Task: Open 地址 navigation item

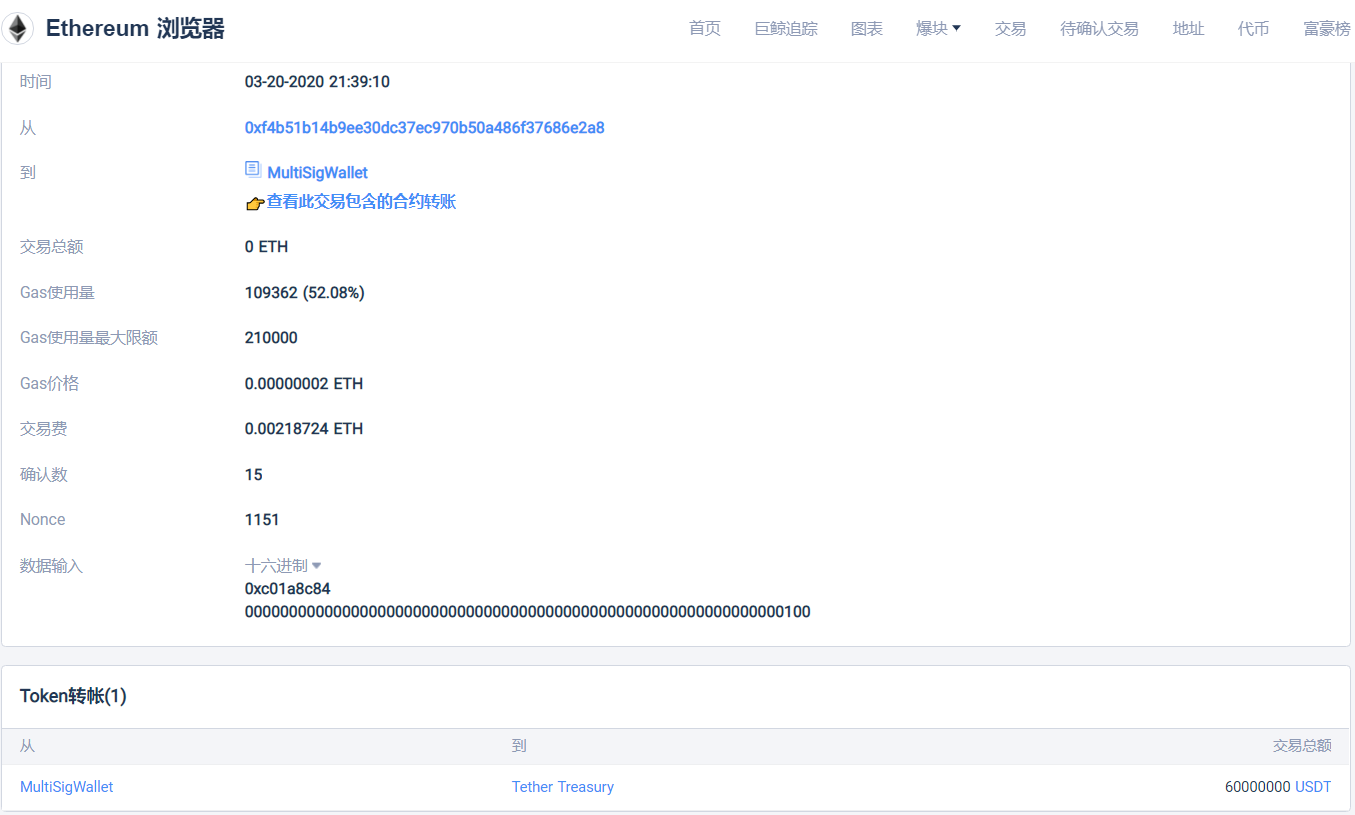Action: point(1189,28)
